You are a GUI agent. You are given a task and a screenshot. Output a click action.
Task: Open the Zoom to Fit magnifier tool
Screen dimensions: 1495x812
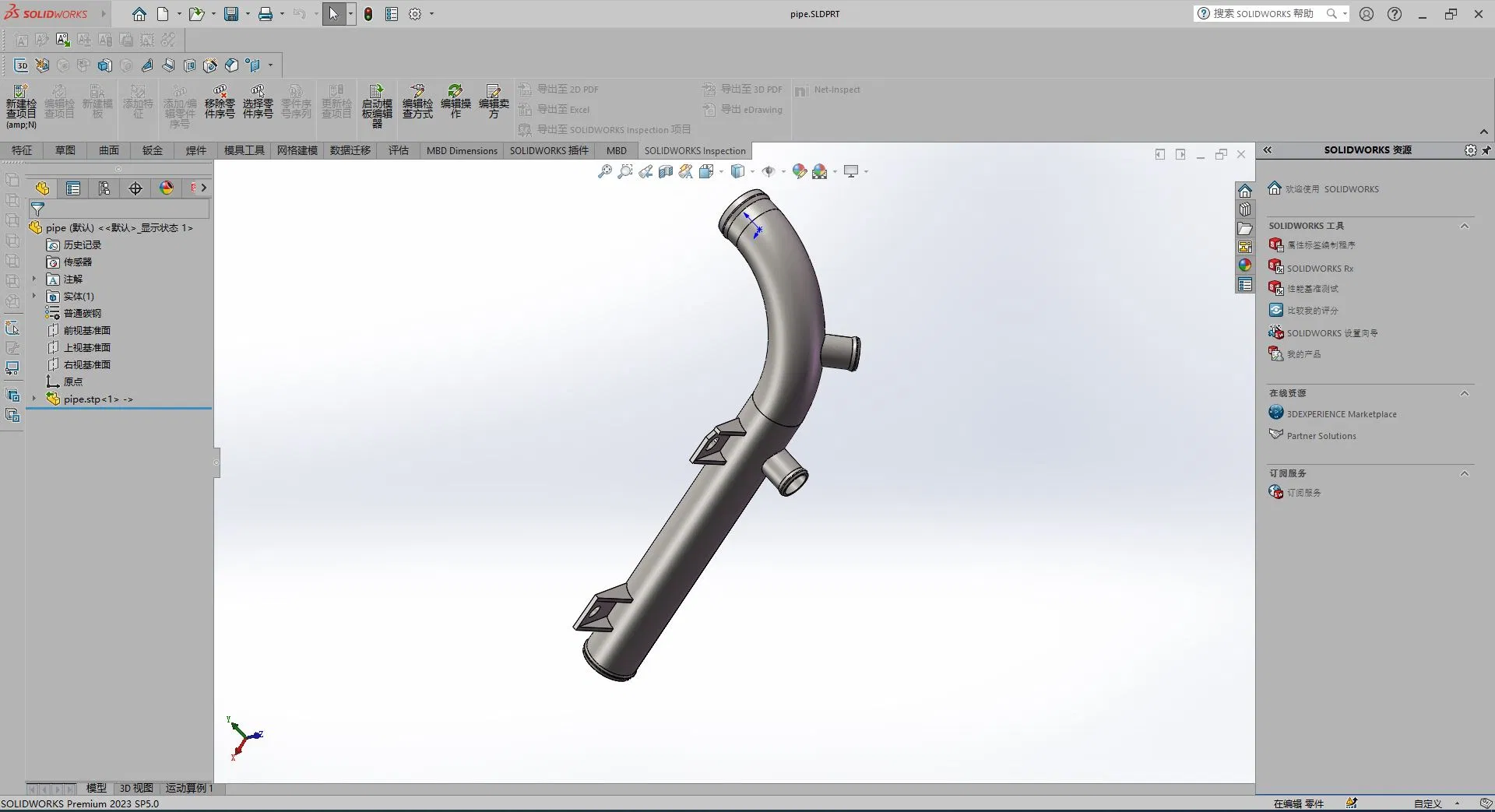pyautogui.click(x=604, y=172)
